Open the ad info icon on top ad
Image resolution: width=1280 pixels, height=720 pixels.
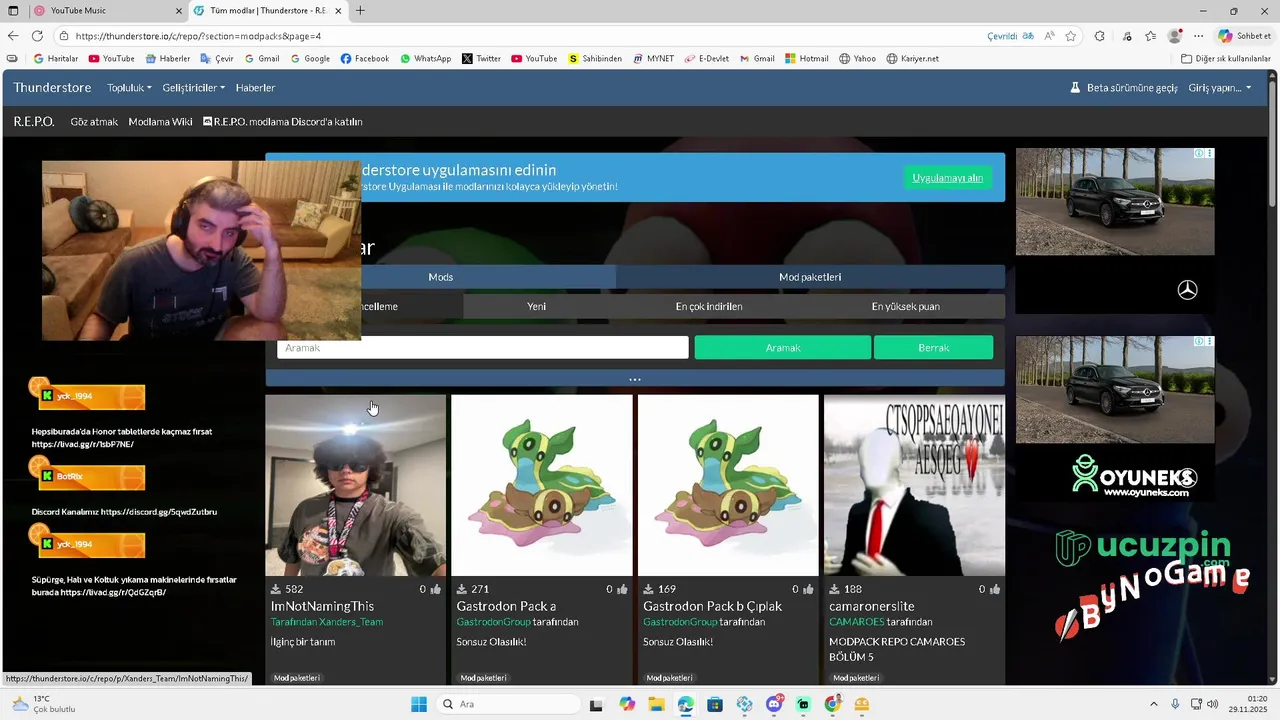1200,154
